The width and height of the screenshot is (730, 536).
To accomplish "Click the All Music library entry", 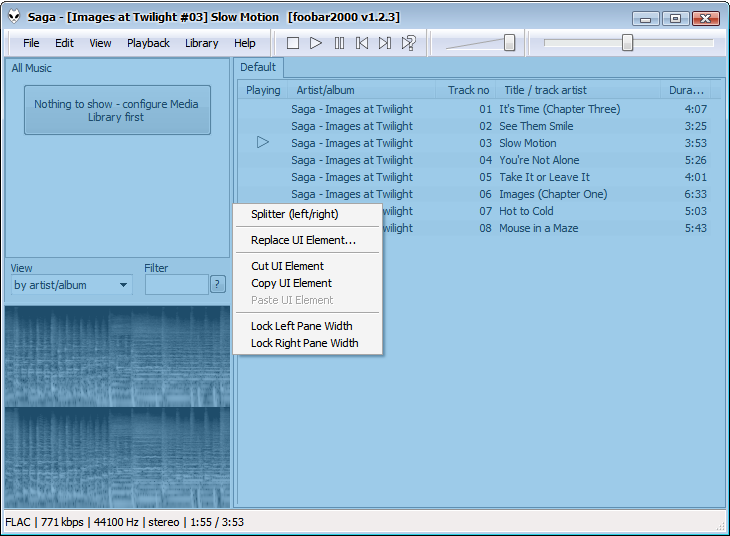I will click(x=32, y=68).
